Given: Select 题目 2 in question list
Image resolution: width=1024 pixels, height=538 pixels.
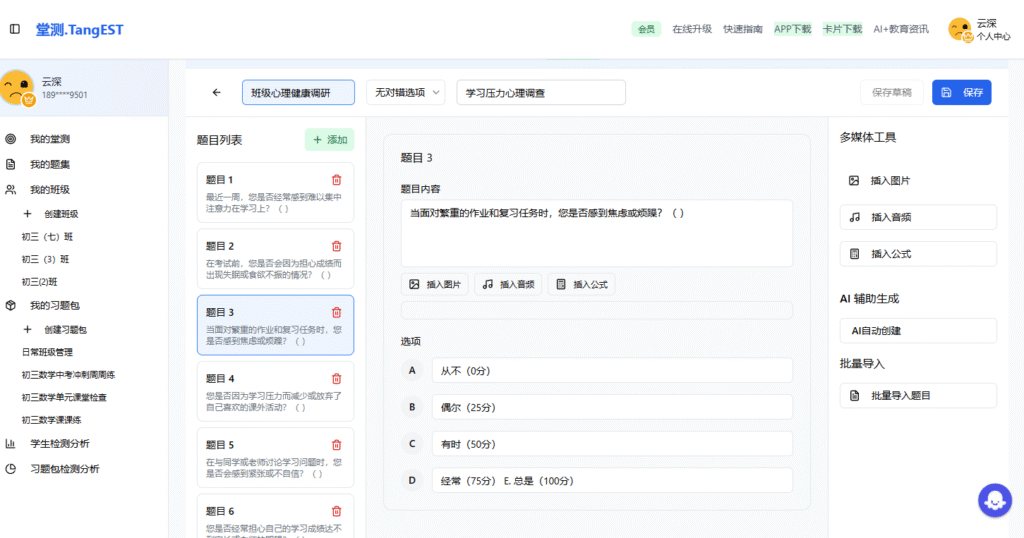Looking at the screenshot, I should coord(275,259).
